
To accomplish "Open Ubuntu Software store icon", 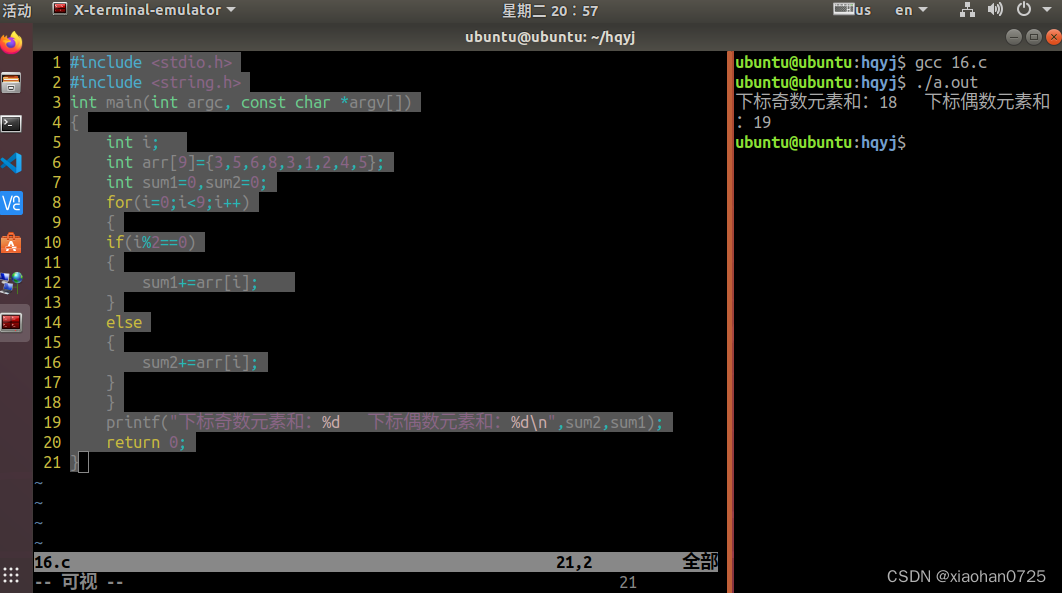I will pos(12,243).
